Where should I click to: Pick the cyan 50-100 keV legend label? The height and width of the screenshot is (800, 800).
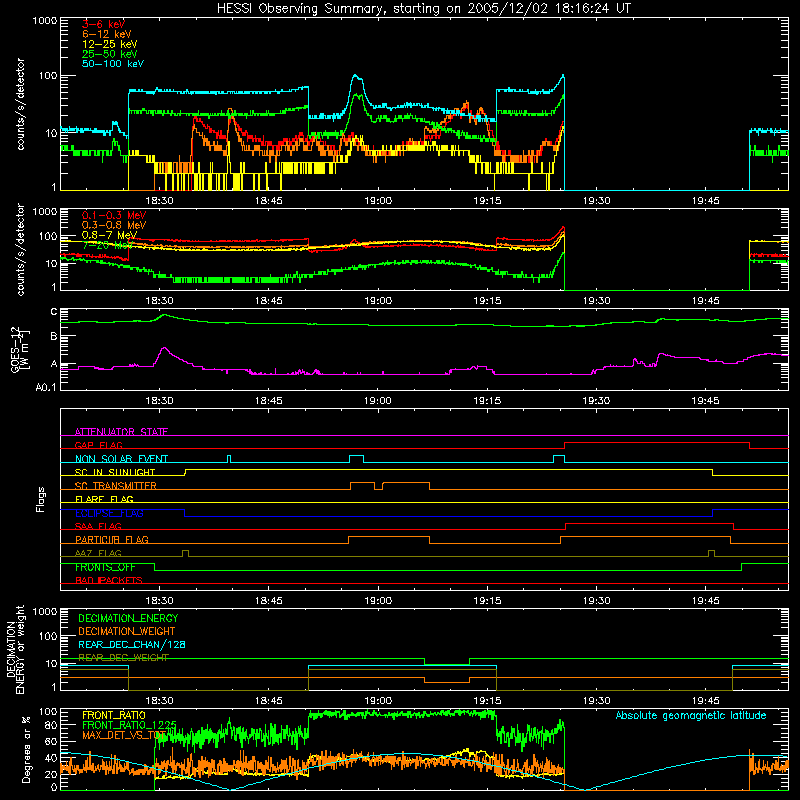(x=112, y=64)
